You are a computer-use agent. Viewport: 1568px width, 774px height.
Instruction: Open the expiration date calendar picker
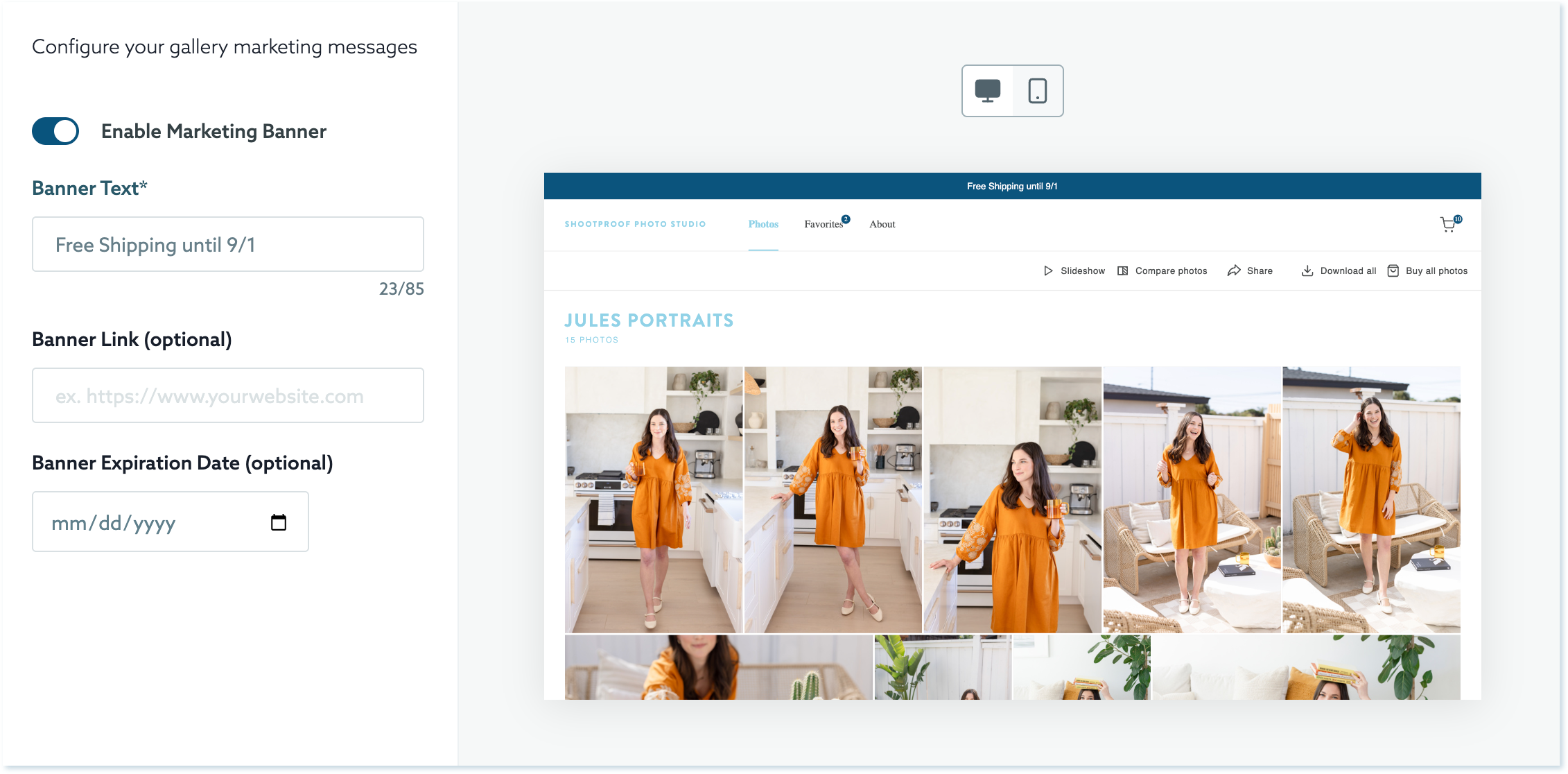[x=279, y=522]
